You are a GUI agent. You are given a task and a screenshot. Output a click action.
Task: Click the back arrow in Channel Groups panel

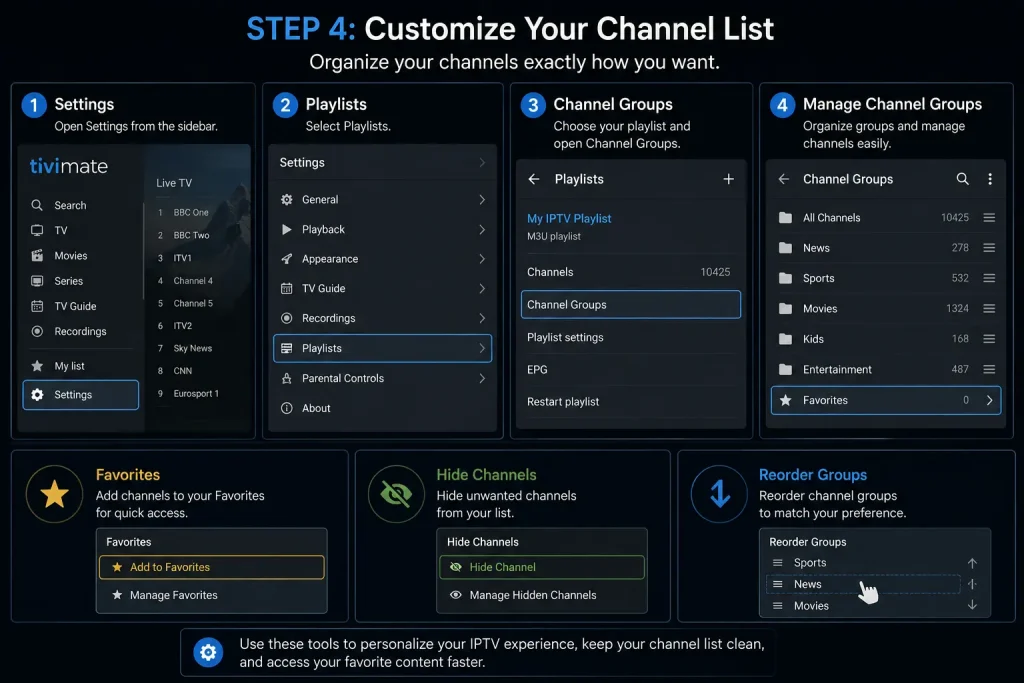coord(784,179)
